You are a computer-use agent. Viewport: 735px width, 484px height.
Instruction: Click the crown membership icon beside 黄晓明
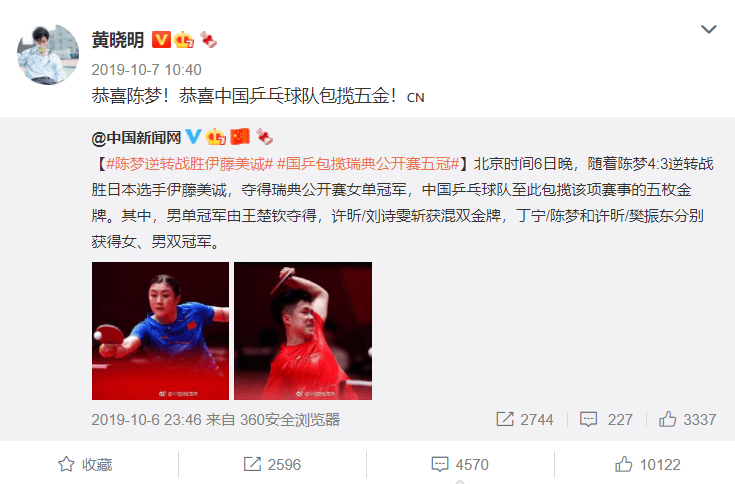184,39
